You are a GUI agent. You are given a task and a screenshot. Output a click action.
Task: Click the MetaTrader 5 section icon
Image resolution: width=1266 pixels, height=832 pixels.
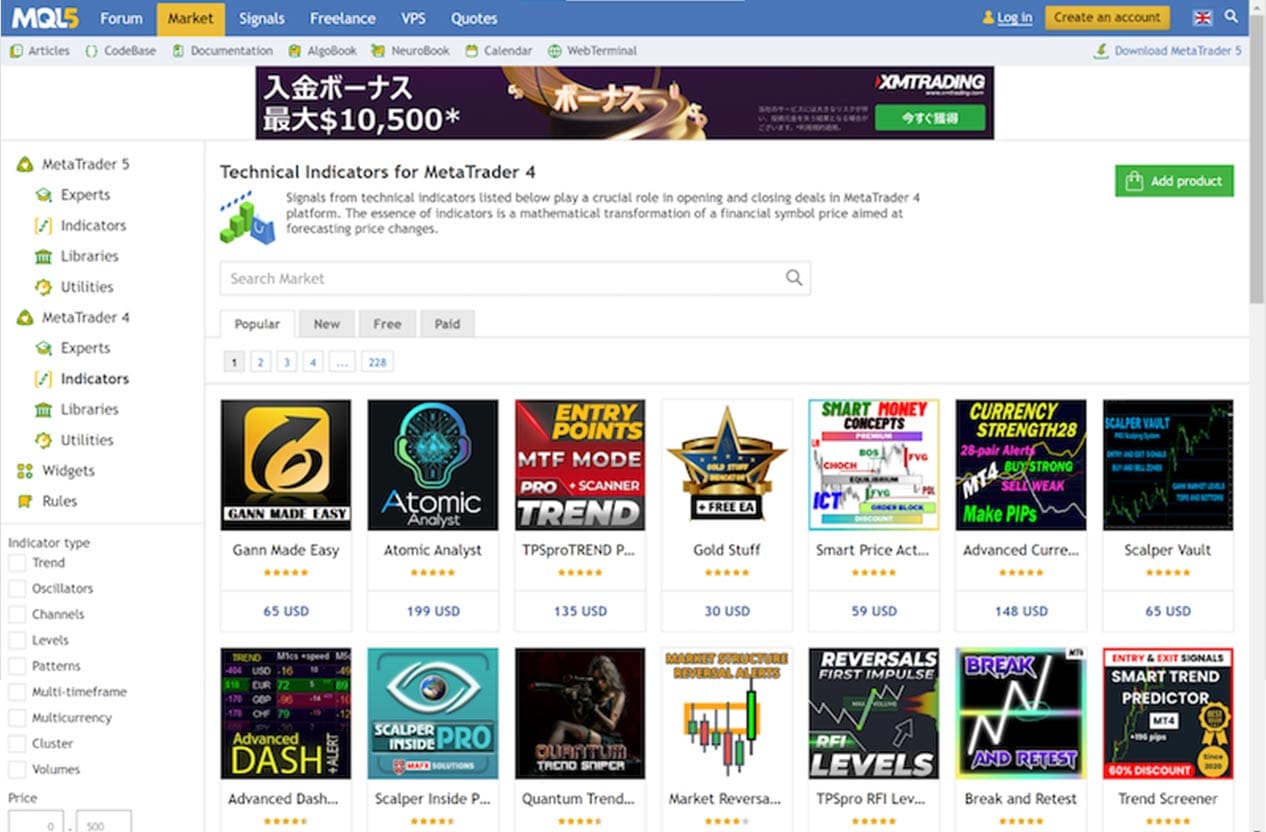(25, 164)
